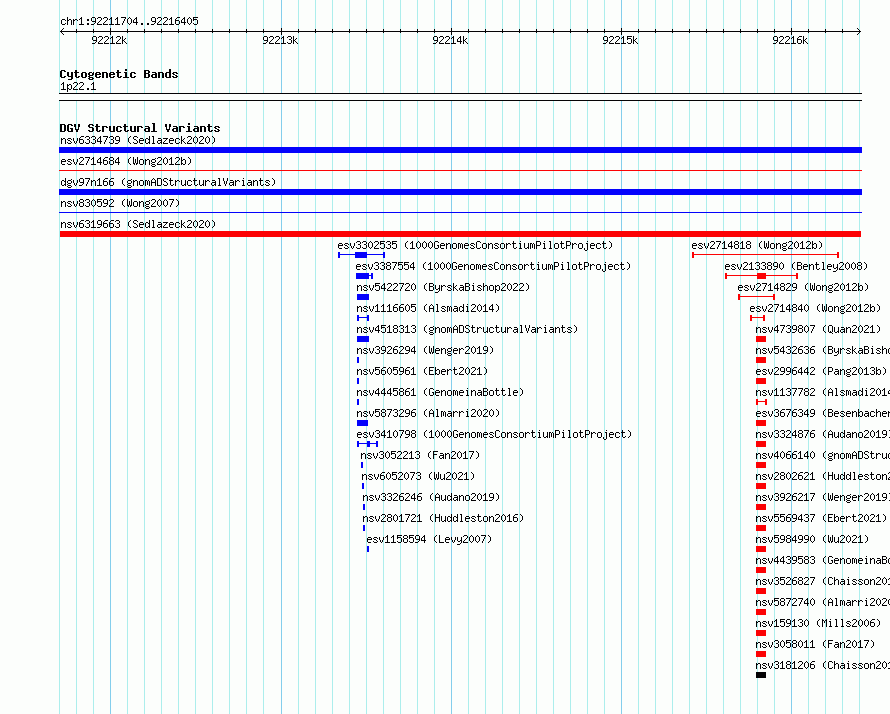Click the Cytogenetic Bands track title
The width and height of the screenshot is (890, 714).
point(119,74)
